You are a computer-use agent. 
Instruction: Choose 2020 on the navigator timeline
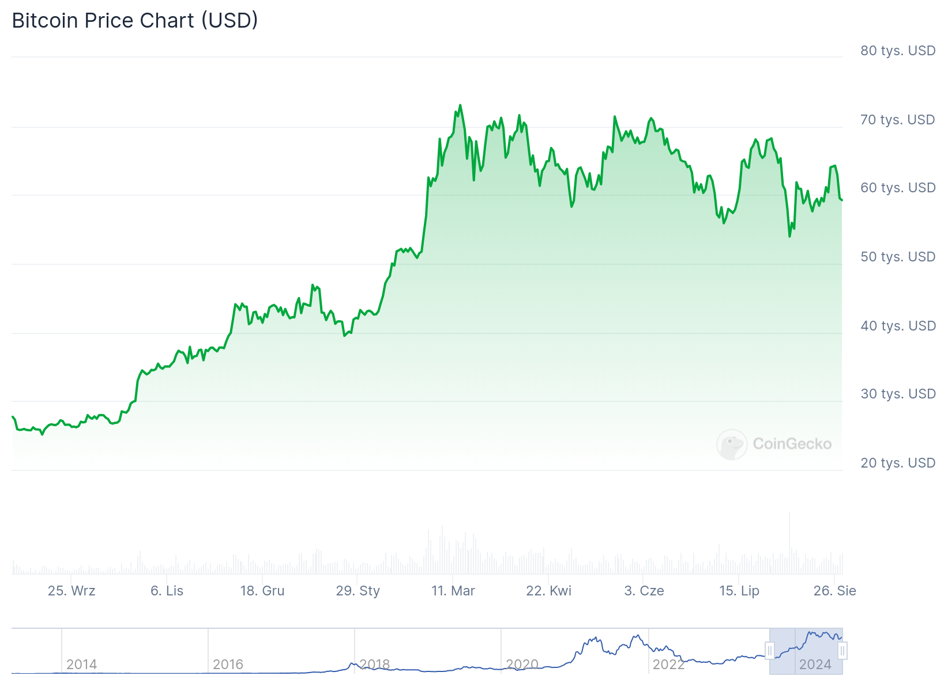click(x=521, y=664)
